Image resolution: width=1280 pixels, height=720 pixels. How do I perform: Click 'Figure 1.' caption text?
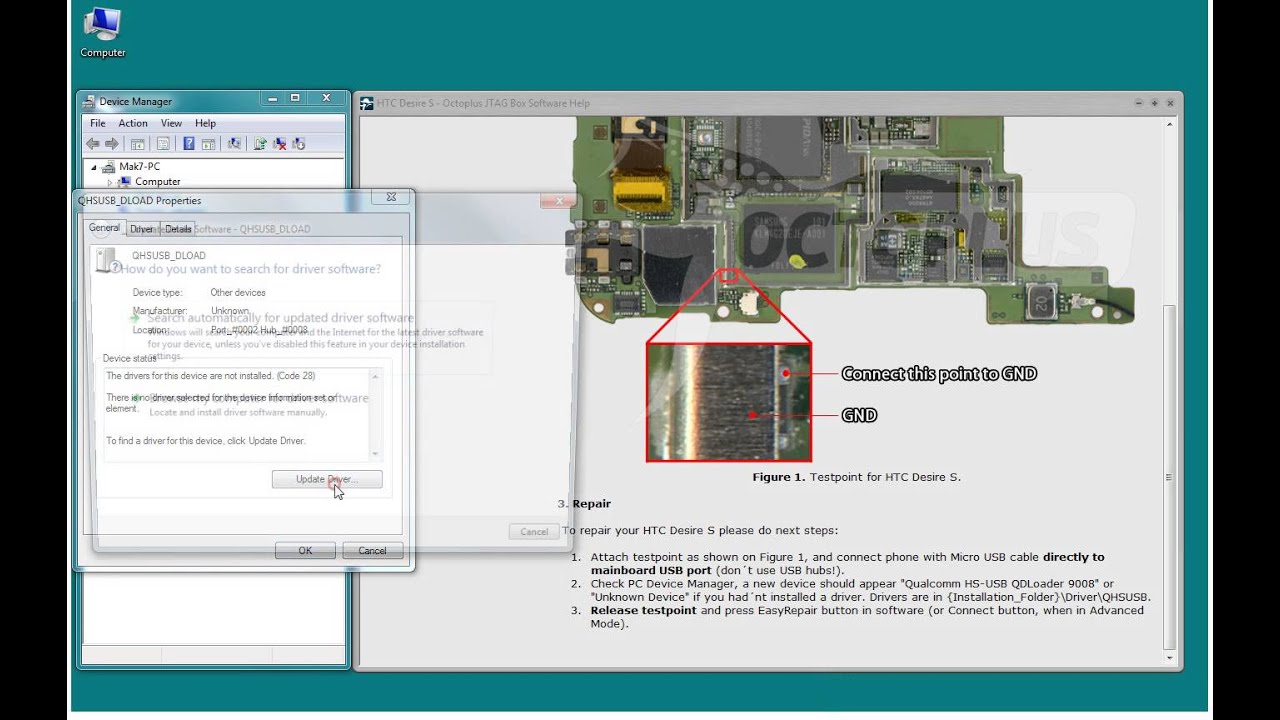click(778, 477)
